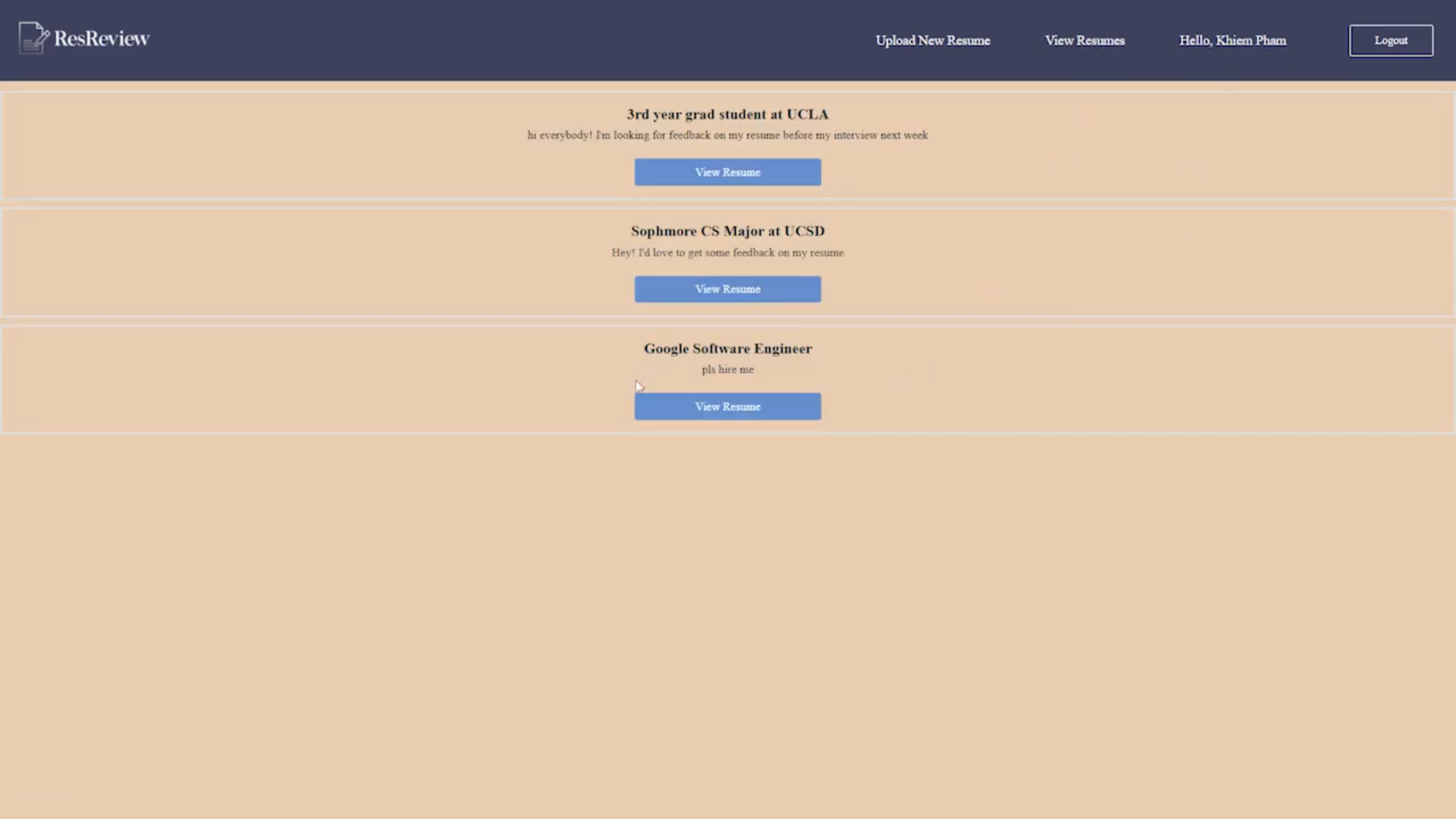Select the Google Software Engineer heading

pyautogui.click(x=727, y=349)
